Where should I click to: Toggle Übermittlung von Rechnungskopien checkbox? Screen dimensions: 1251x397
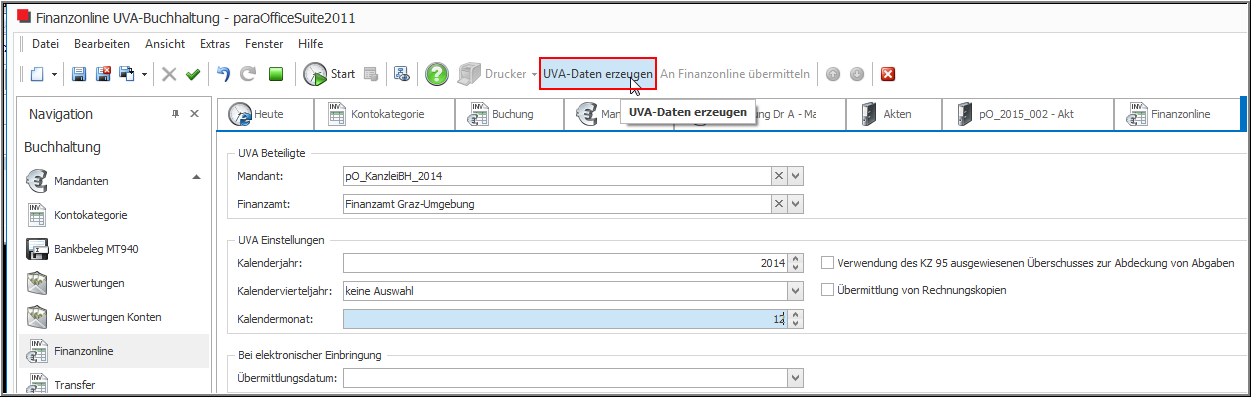827,290
